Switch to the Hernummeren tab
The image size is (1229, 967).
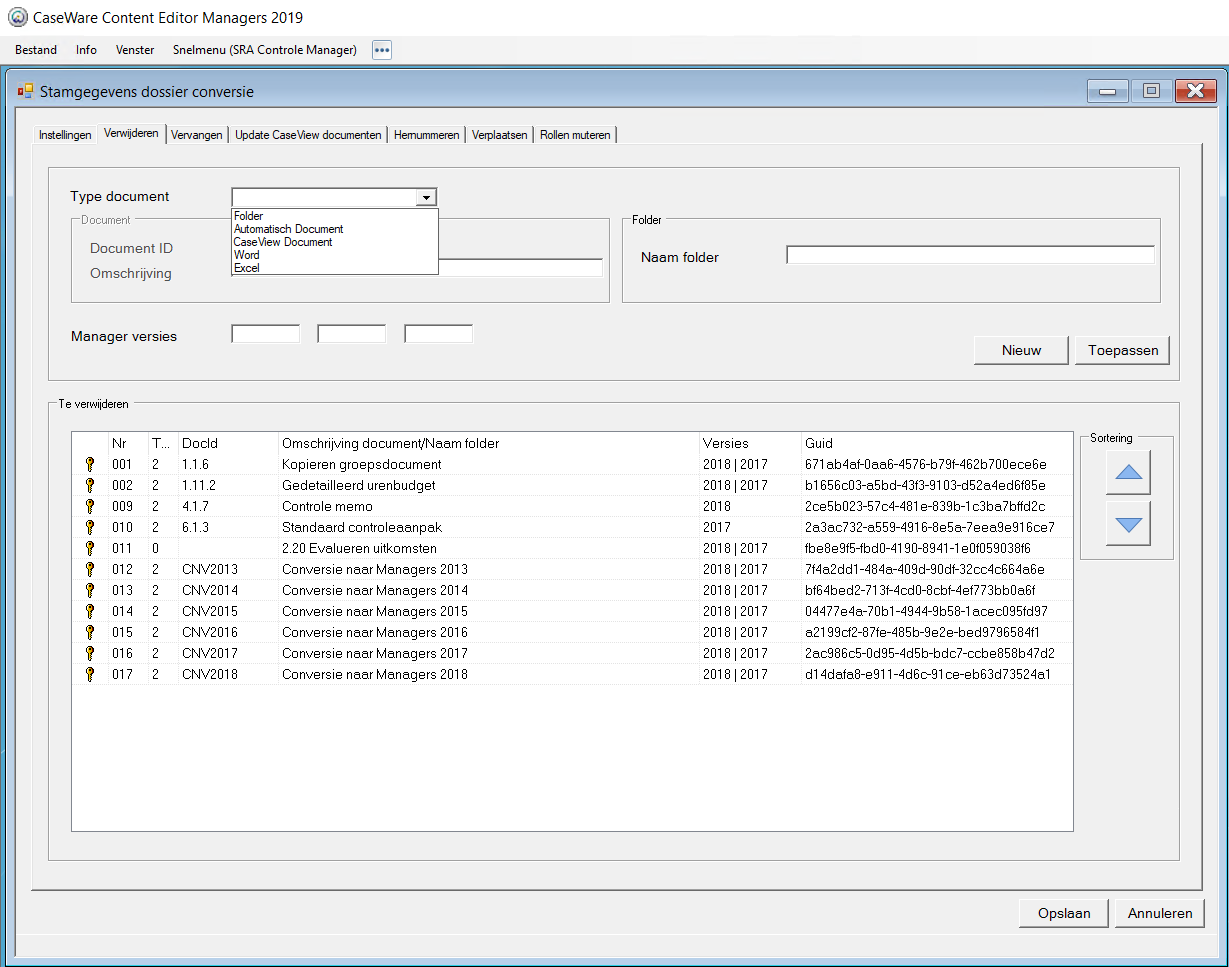427,135
